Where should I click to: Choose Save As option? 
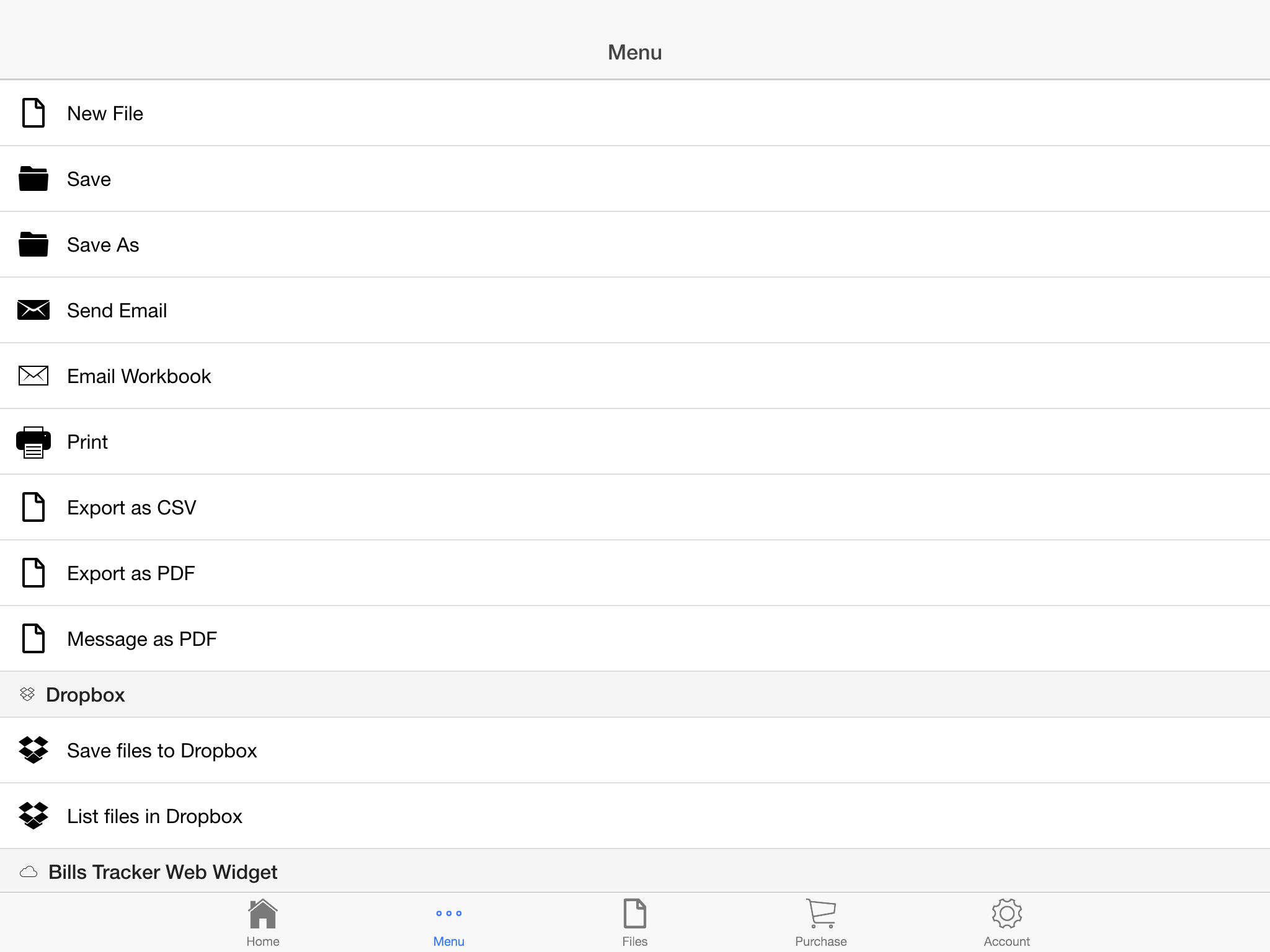[635, 244]
